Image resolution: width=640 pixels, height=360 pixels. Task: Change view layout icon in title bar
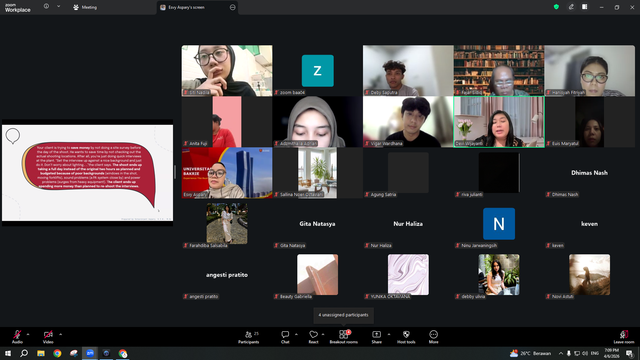point(584,7)
